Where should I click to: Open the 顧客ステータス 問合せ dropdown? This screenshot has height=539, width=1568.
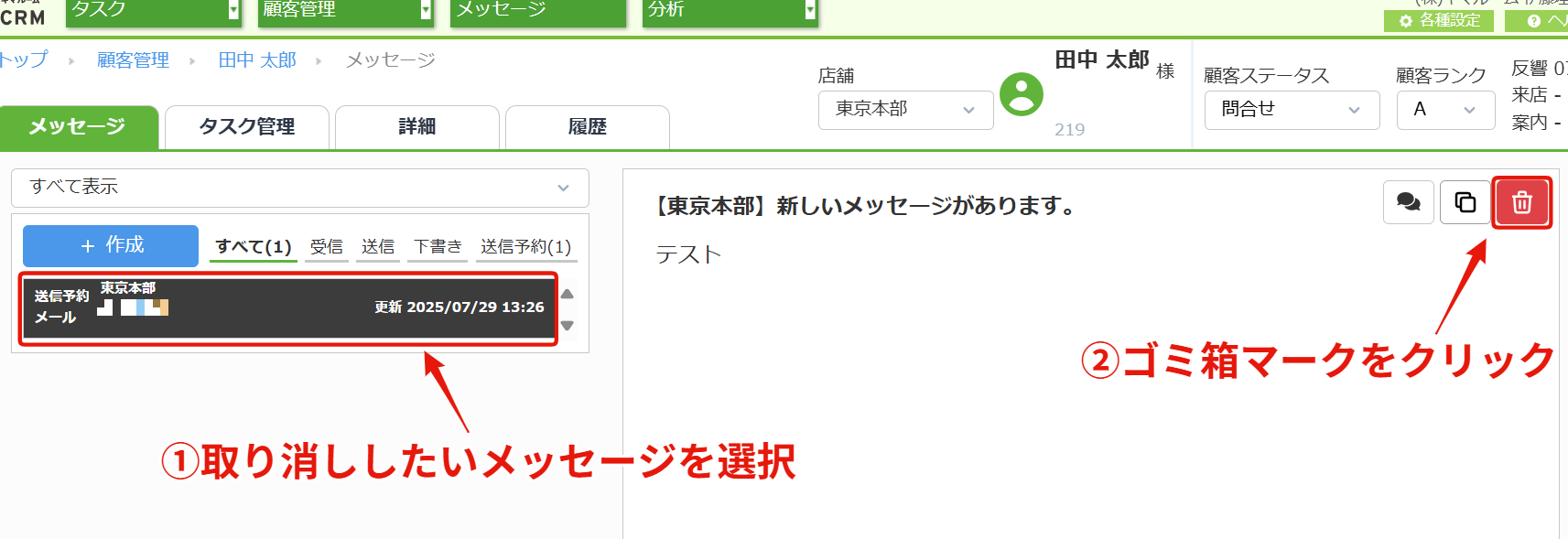pos(1292,110)
